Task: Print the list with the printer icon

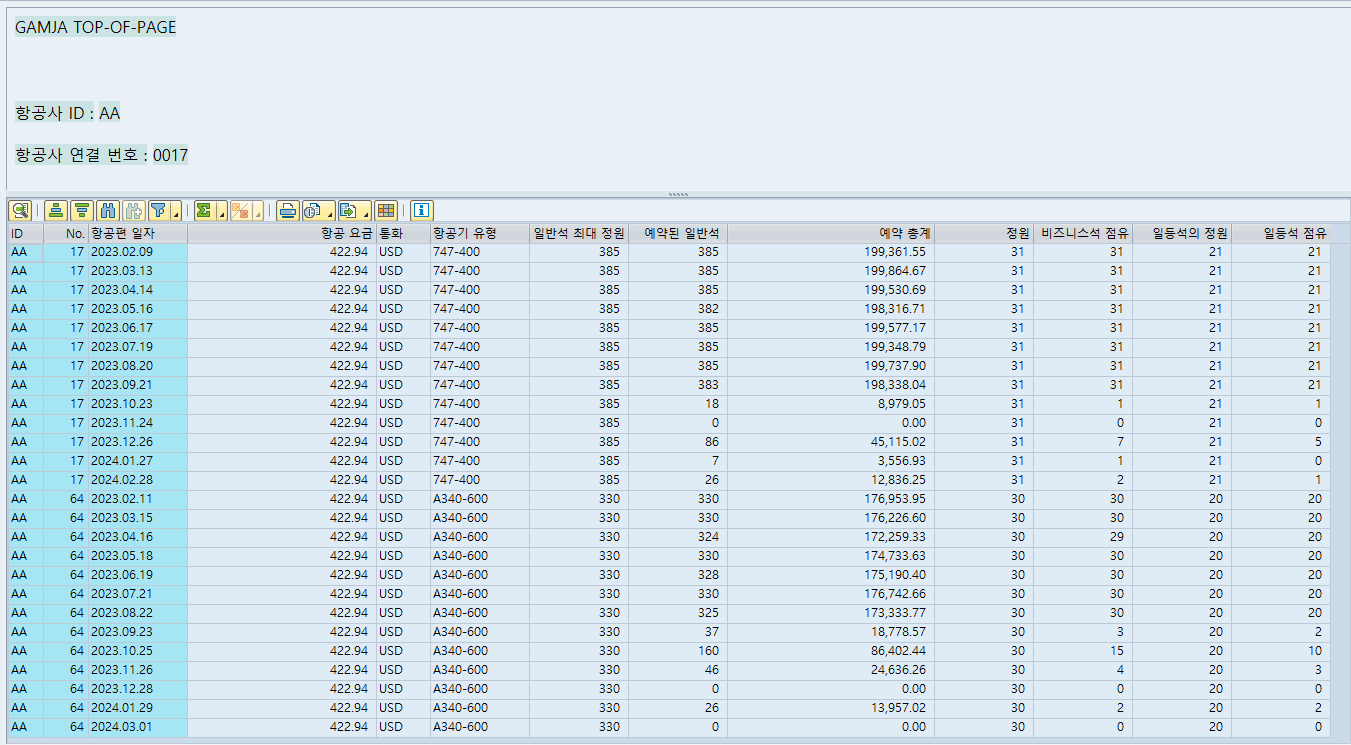Action: (288, 210)
